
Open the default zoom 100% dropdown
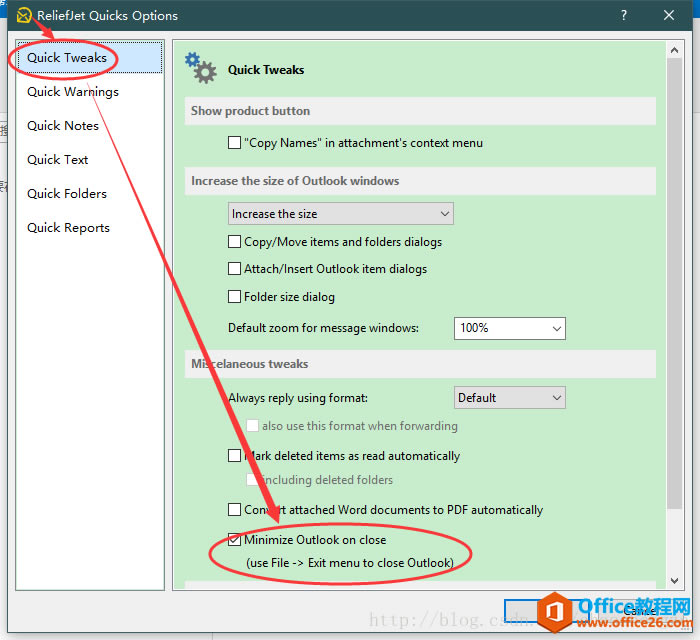[x=510, y=328]
